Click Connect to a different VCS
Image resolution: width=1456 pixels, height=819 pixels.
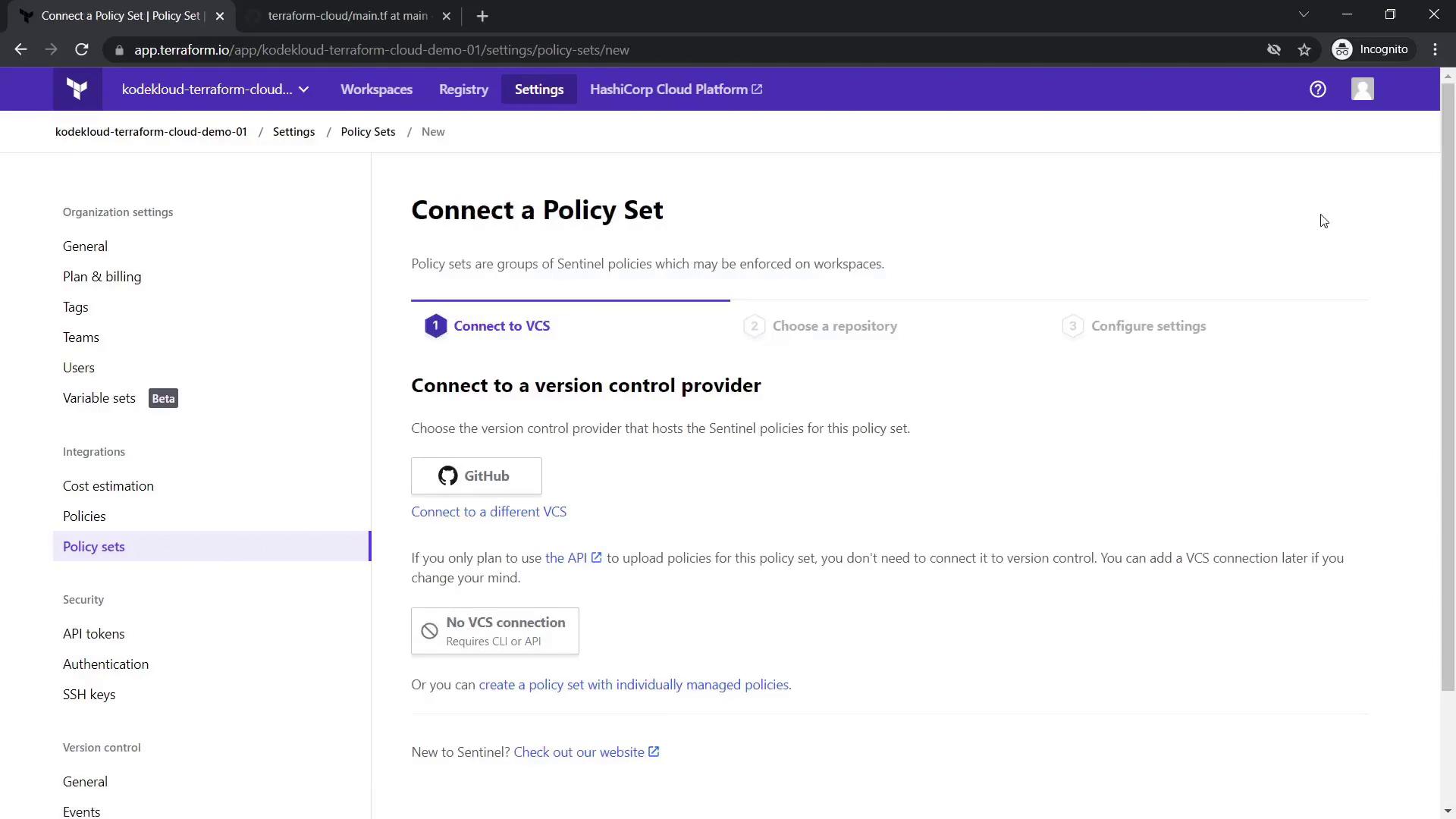pos(488,512)
